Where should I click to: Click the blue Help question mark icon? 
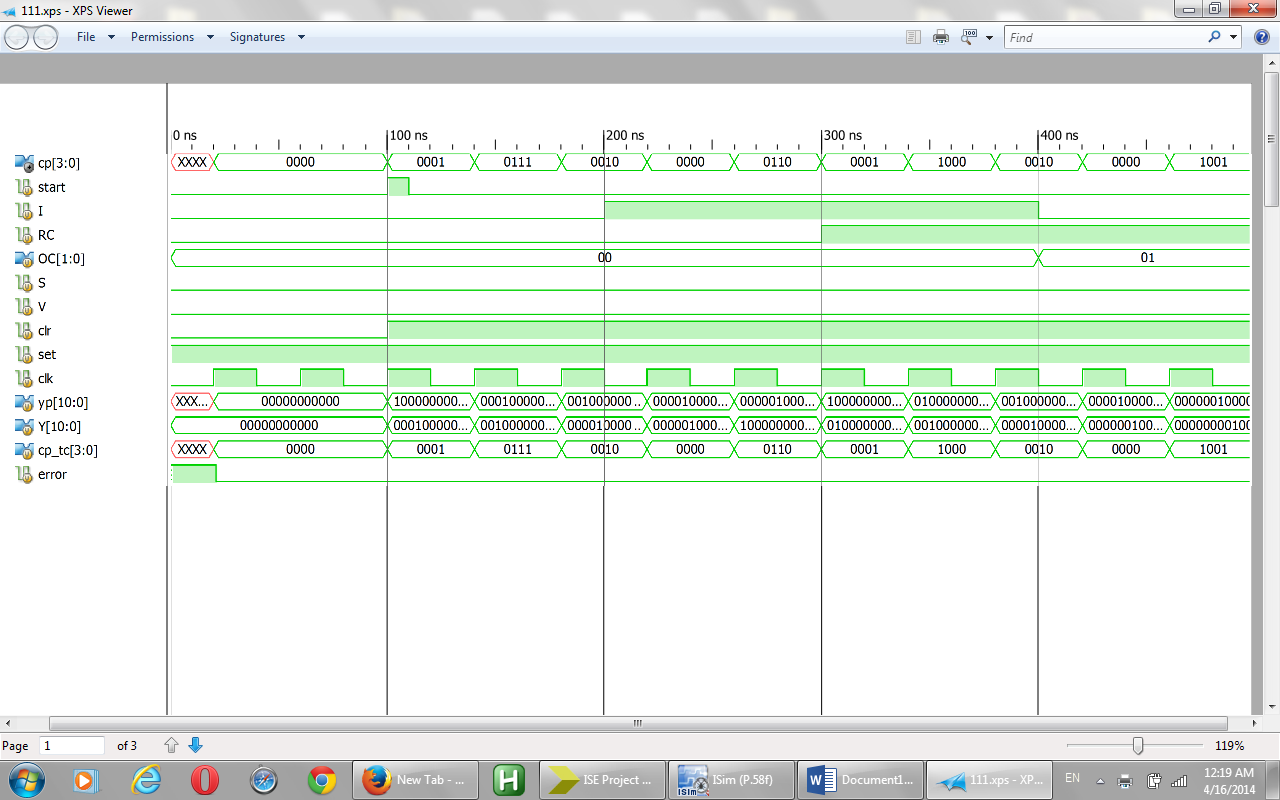[x=1261, y=36]
